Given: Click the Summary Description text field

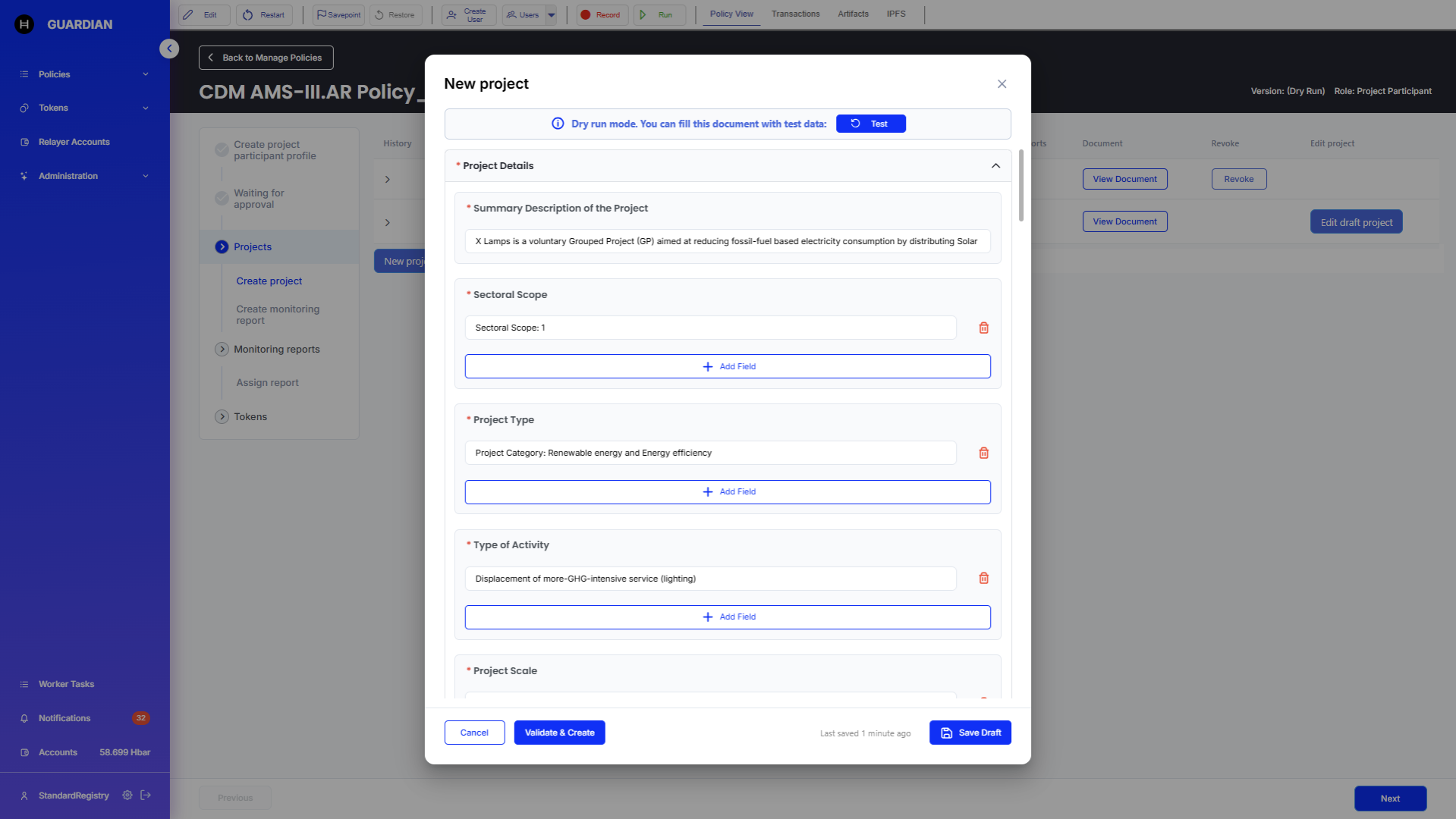Looking at the screenshot, I should (727, 241).
